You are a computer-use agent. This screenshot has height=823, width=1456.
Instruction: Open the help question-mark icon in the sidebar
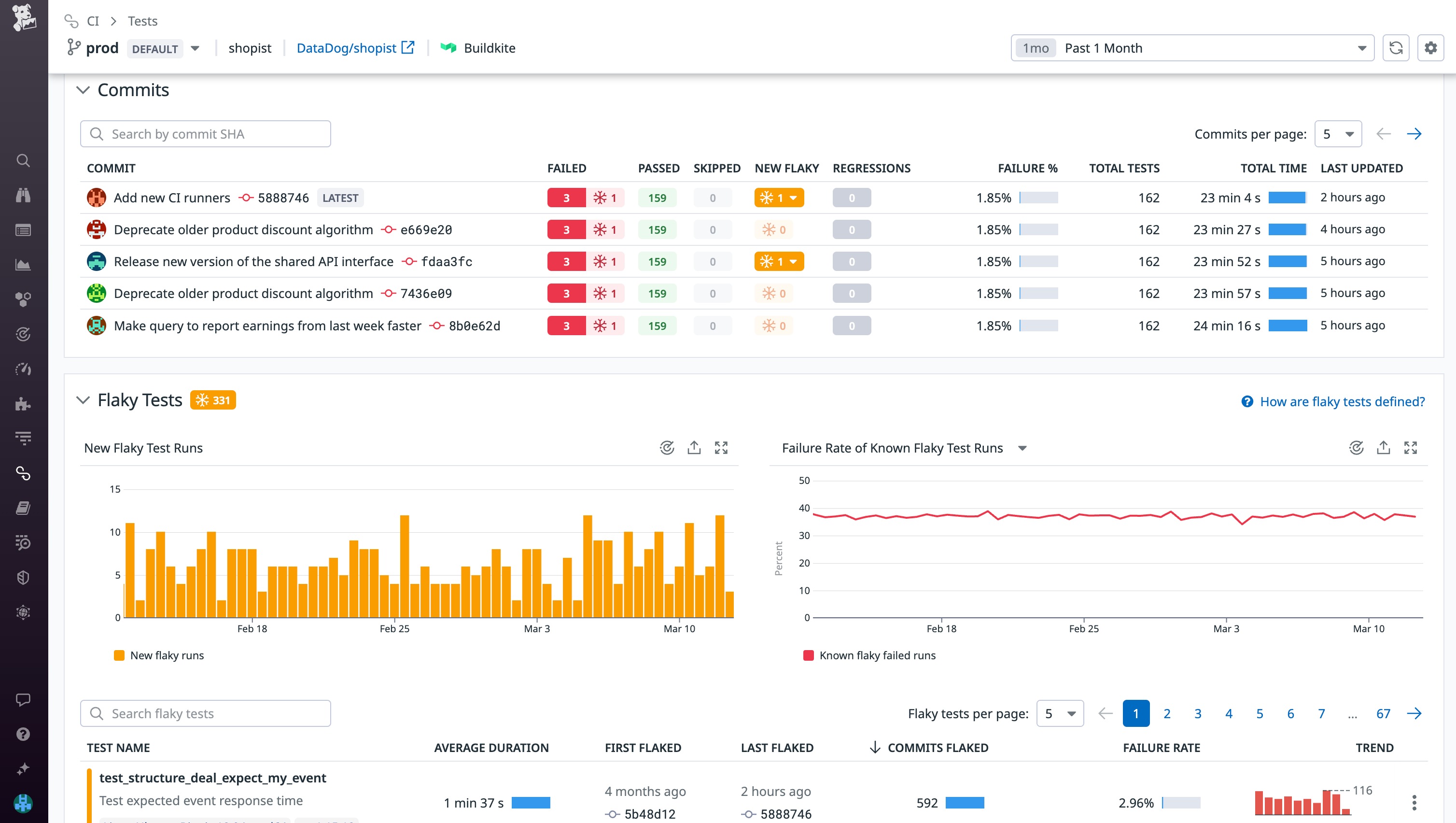click(x=23, y=734)
